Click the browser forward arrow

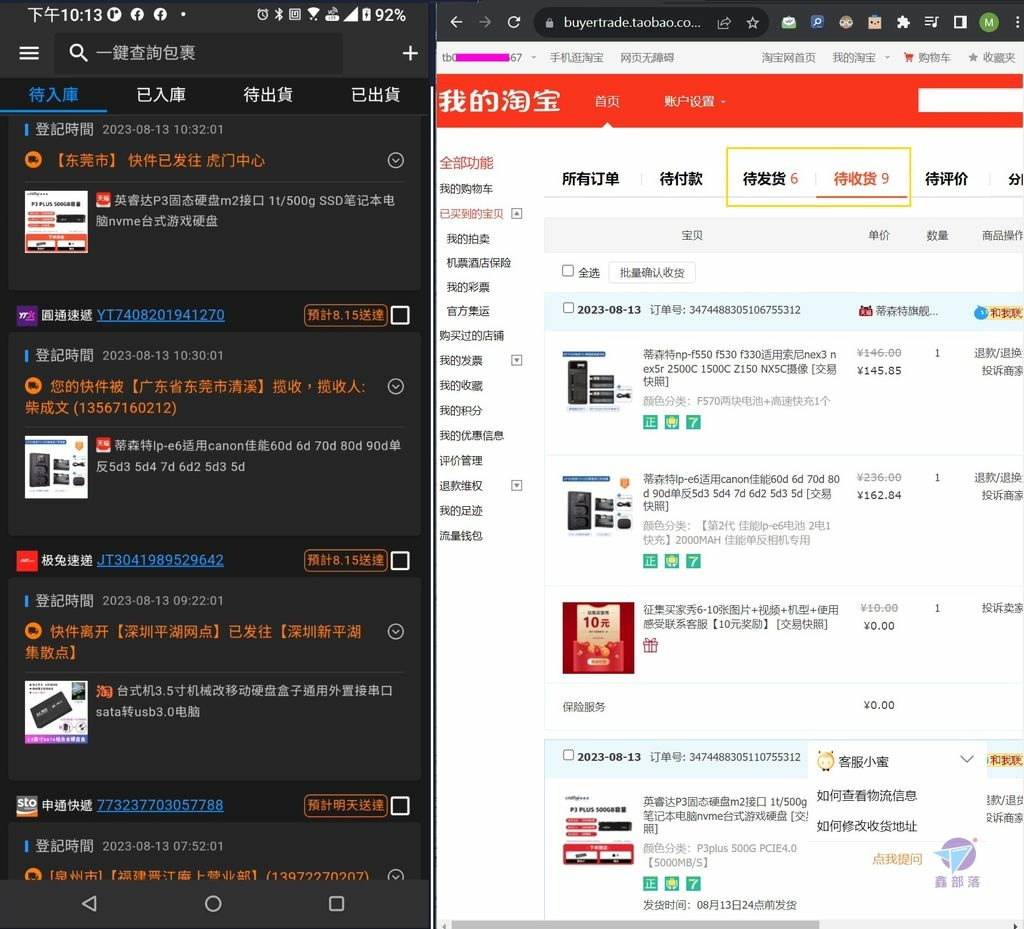[485, 22]
